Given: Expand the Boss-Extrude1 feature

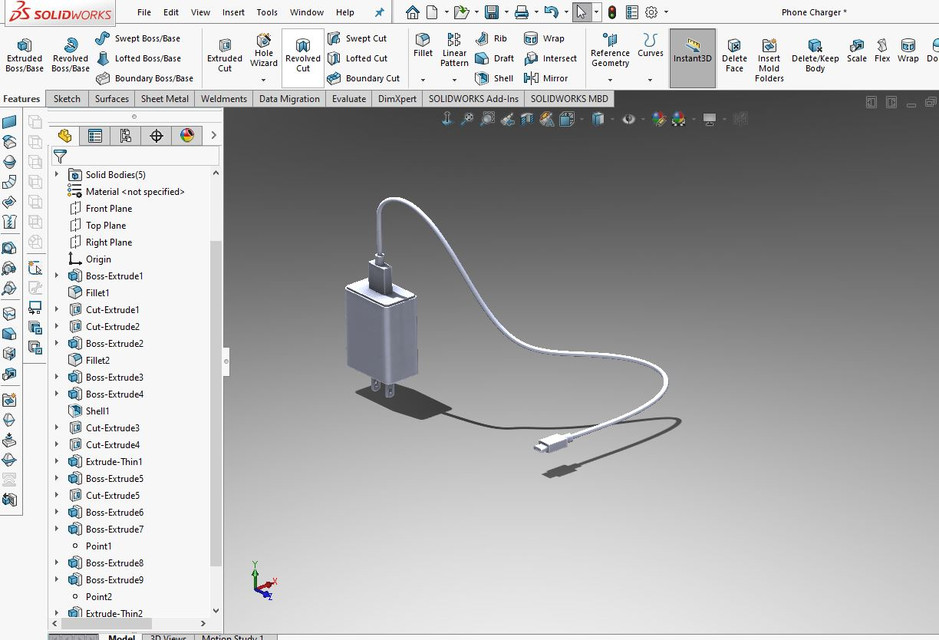Looking at the screenshot, I should 58,275.
